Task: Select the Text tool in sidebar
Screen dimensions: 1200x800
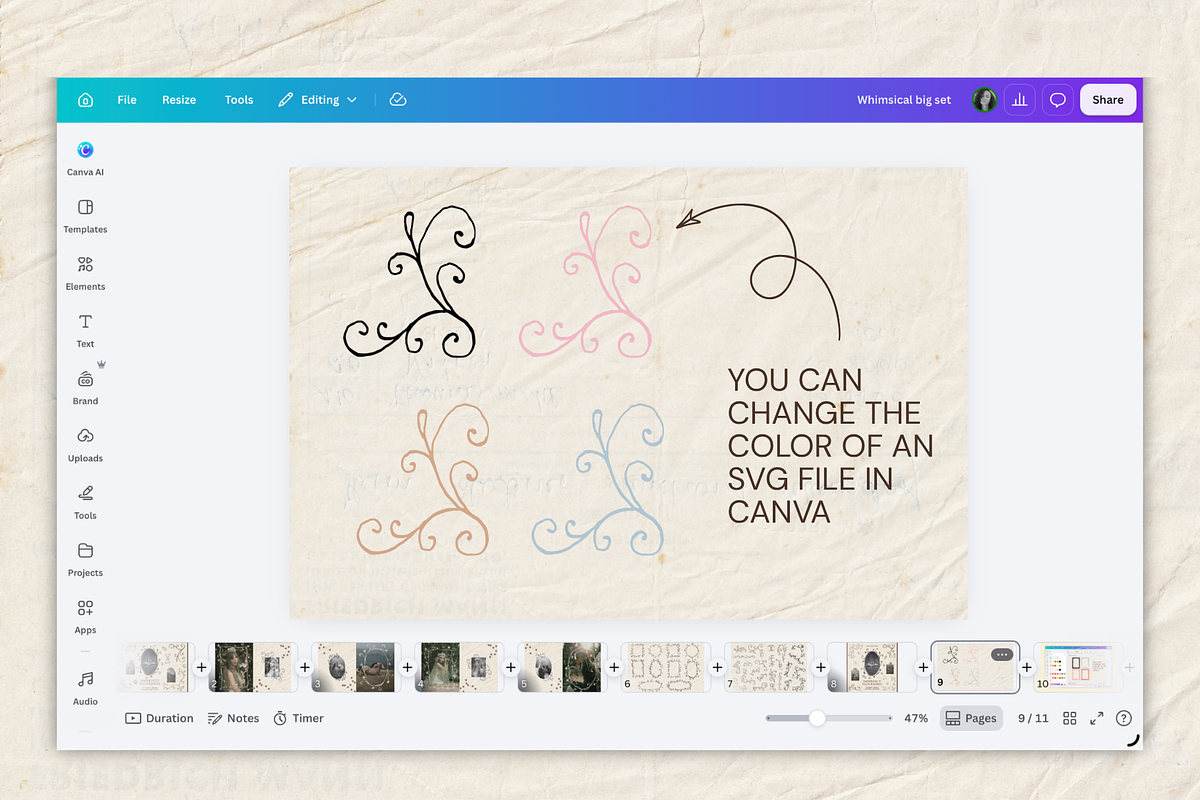Action: coord(85,330)
